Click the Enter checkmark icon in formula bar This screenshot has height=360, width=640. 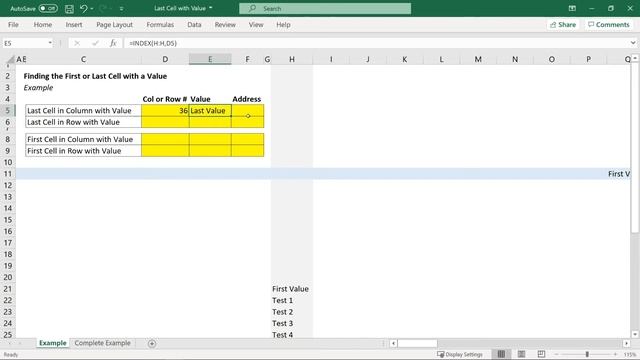coord(95,43)
